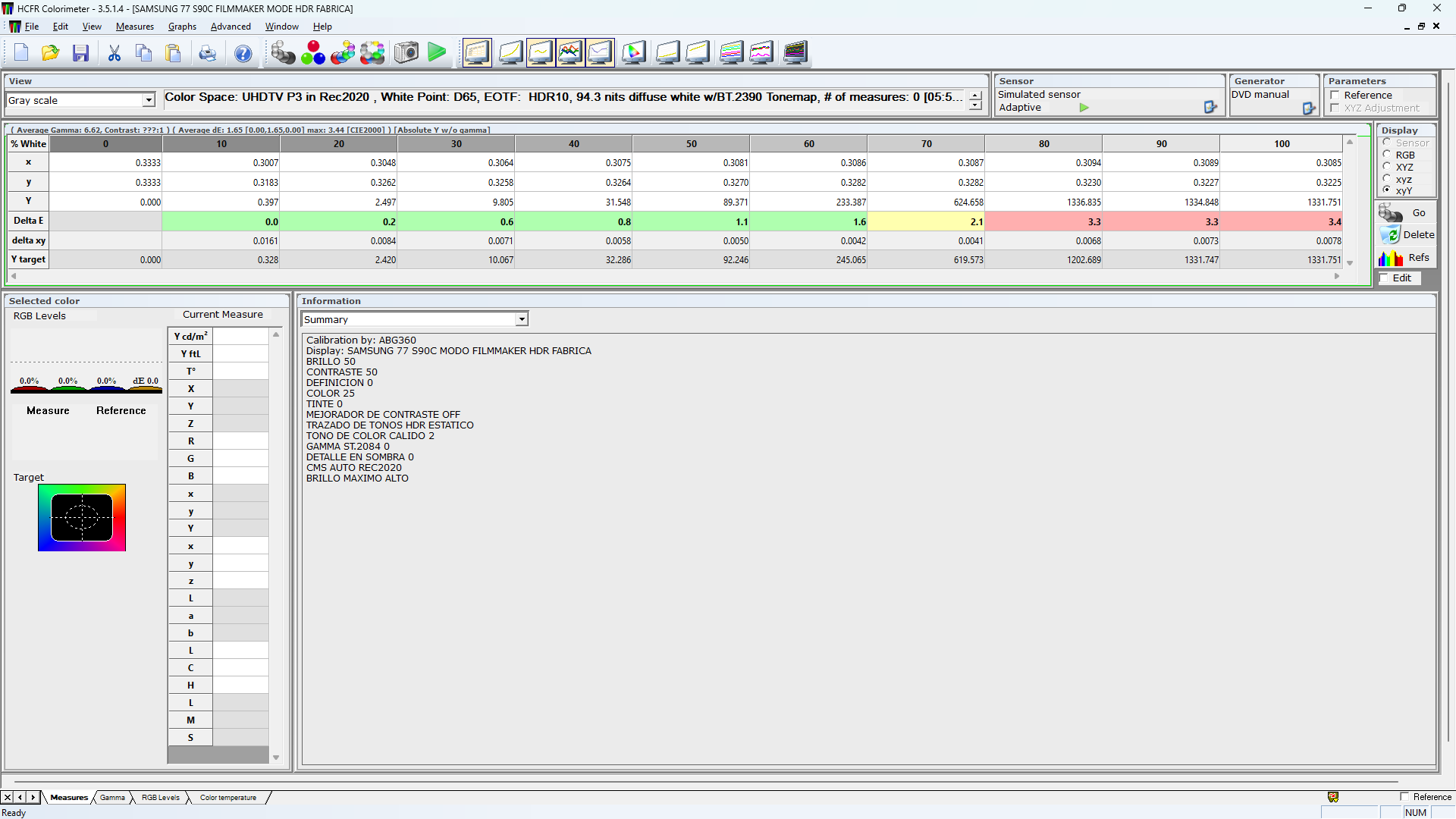The width and height of the screenshot is (1456, 819).
Task: Open help with the question mark icon
Action: [243, 53]
